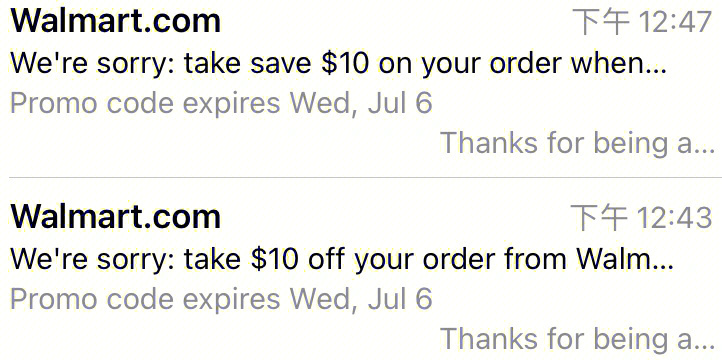Click "Wed, Jul 6" in the first email preview
Viewport: 722px width, 361px height.
click(361, 104)
